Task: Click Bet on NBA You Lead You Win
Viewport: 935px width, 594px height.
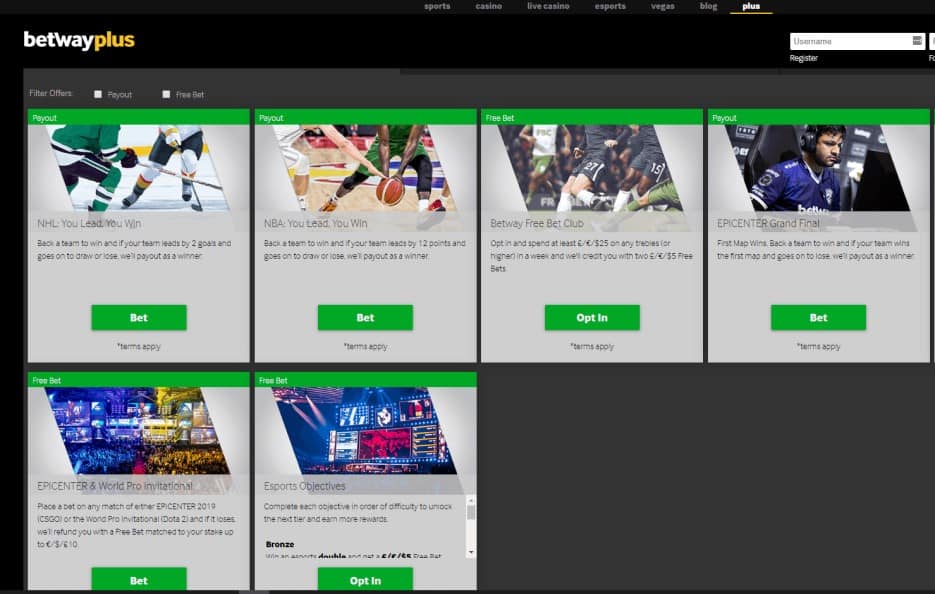Action: pos(365,317)
